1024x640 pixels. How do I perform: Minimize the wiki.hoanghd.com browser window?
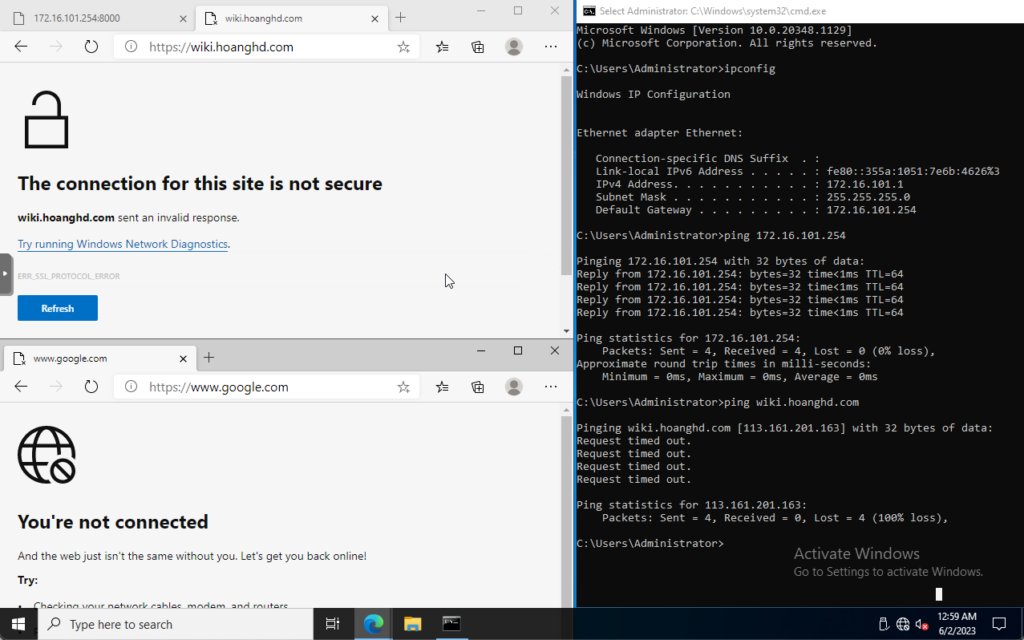(x=481, y=10)
